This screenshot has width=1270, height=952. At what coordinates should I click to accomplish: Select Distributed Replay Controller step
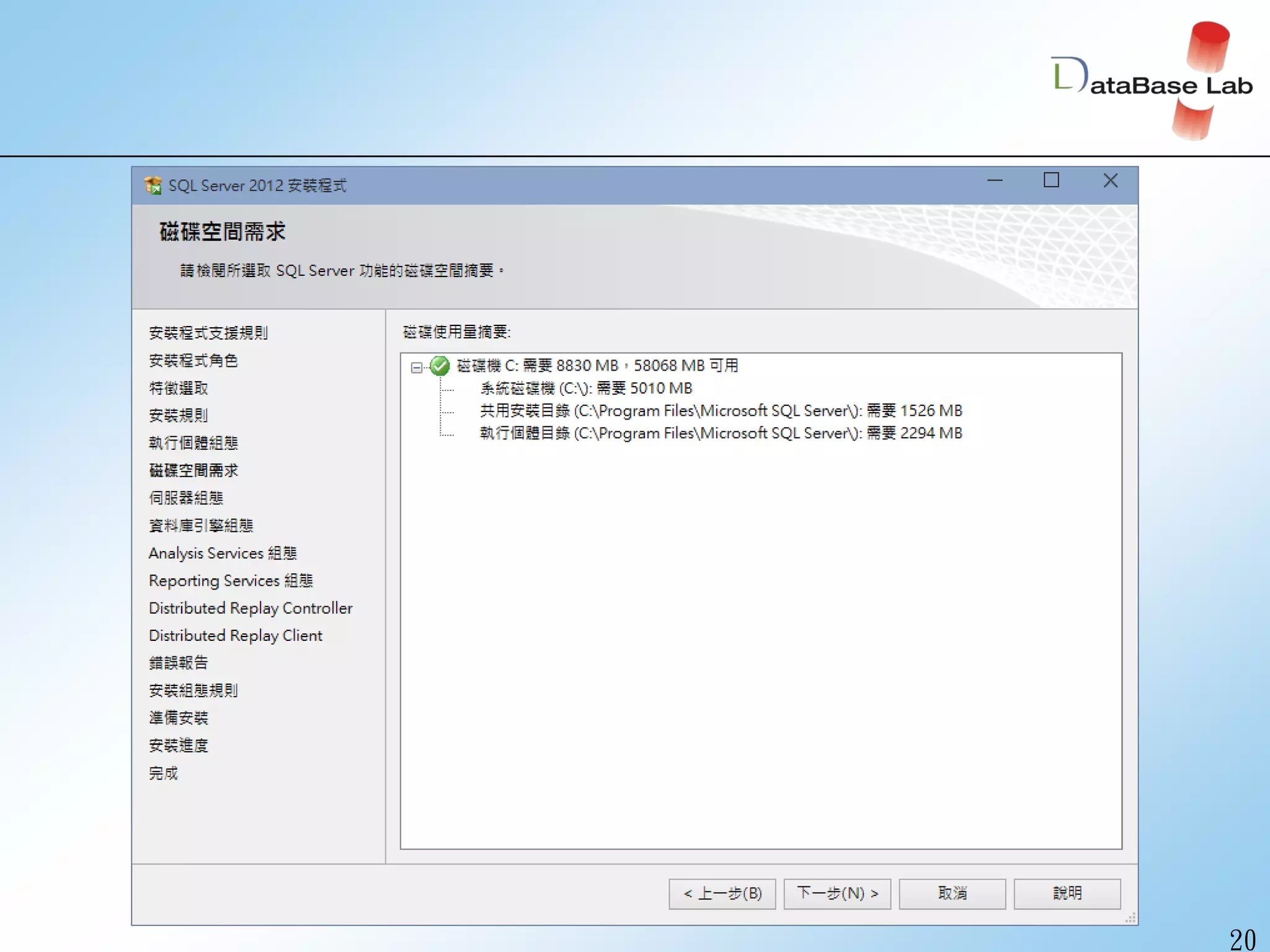pos(251,608)
